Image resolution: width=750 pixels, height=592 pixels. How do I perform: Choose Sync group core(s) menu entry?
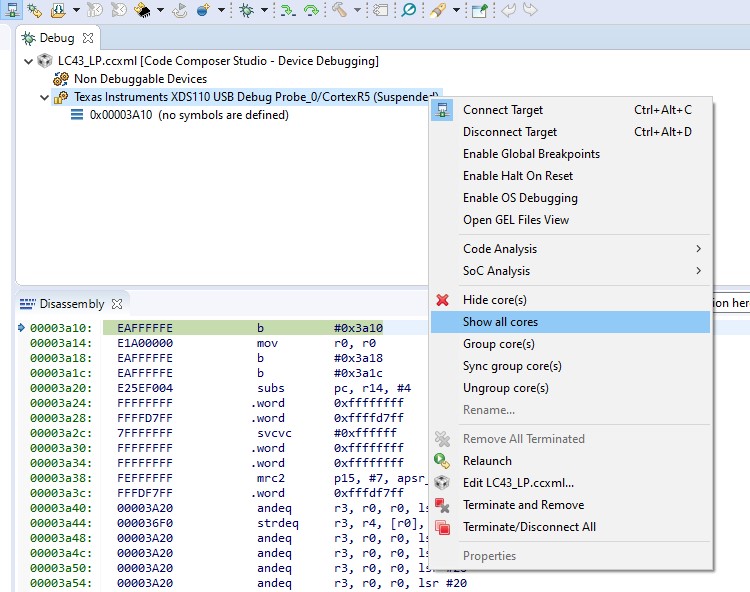(x=570, y=366)
